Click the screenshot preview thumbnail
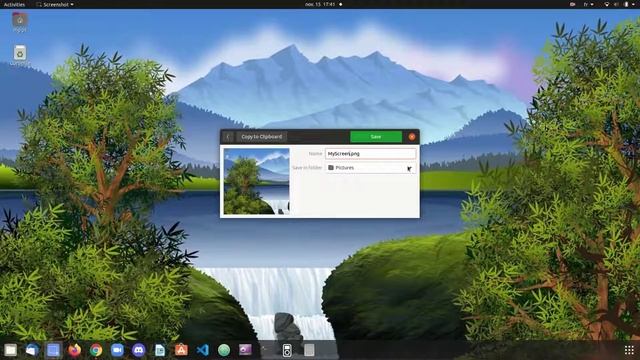 click(x=256, y=181)
